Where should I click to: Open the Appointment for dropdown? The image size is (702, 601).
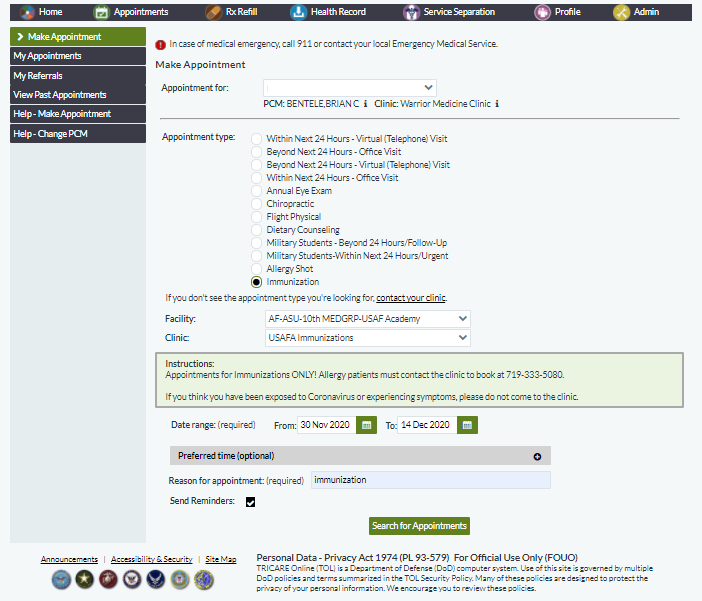coord(350,88)
